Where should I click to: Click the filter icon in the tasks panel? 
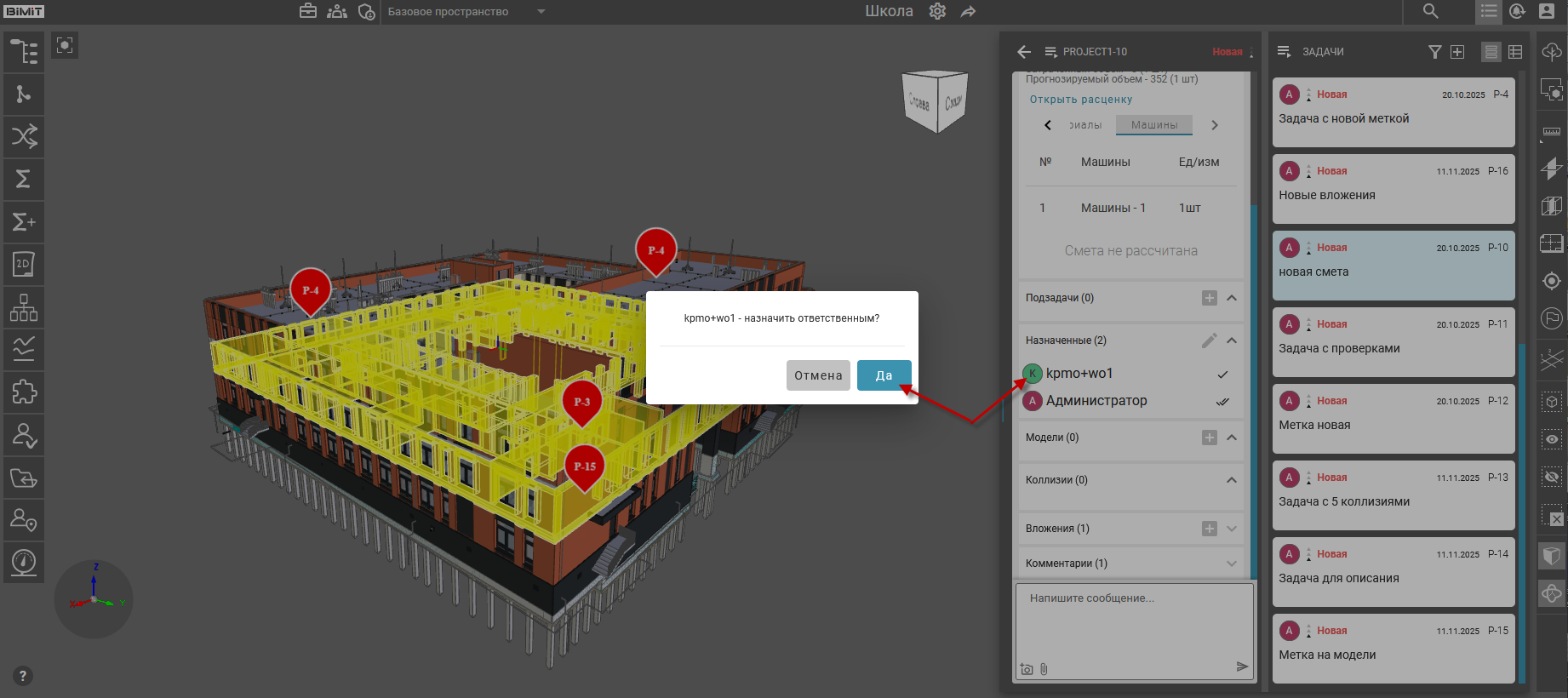(1434, 52)
